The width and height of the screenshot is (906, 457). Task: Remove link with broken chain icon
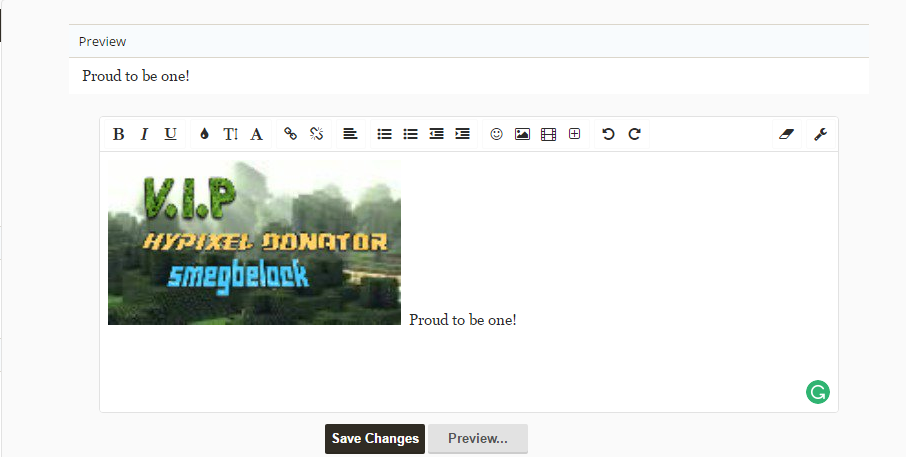point(316,134)
